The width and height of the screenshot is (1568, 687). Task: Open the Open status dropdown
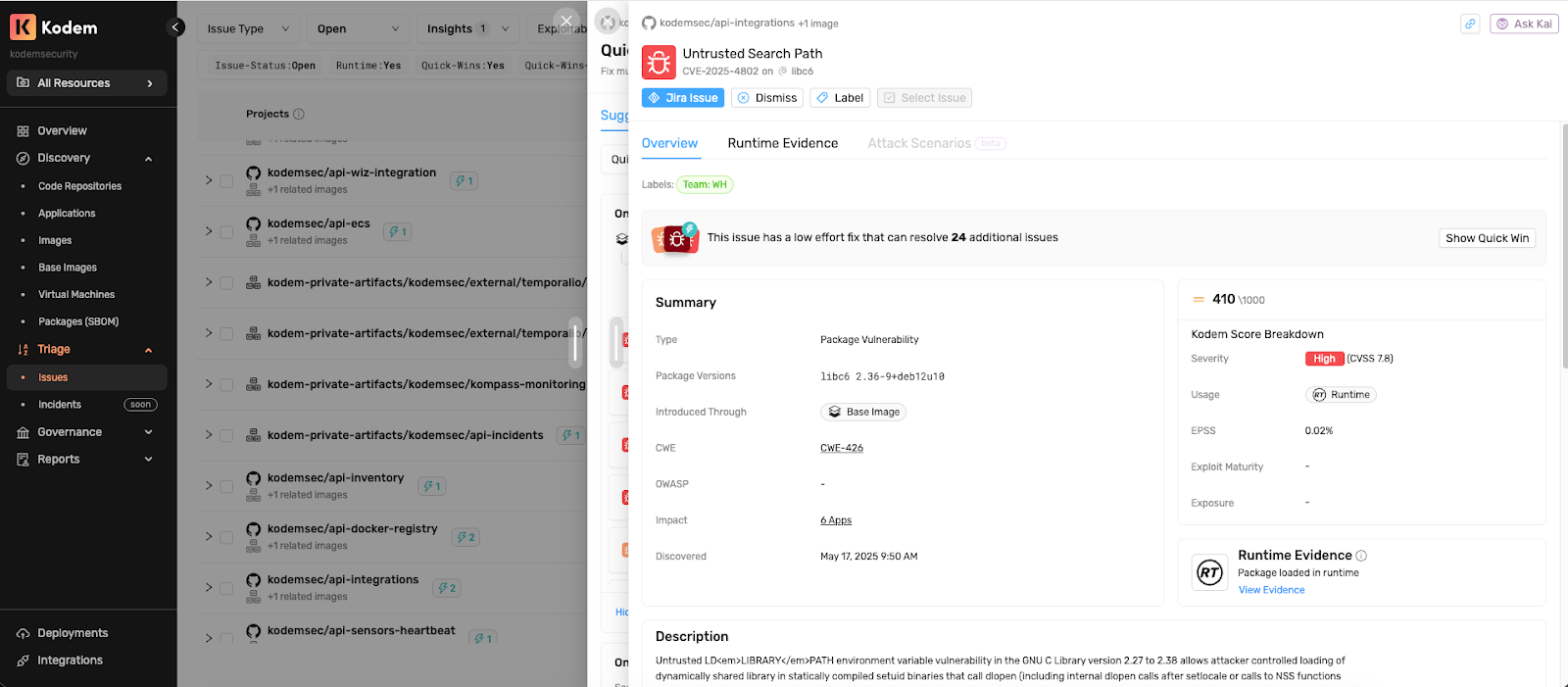[x=359, y=29]
